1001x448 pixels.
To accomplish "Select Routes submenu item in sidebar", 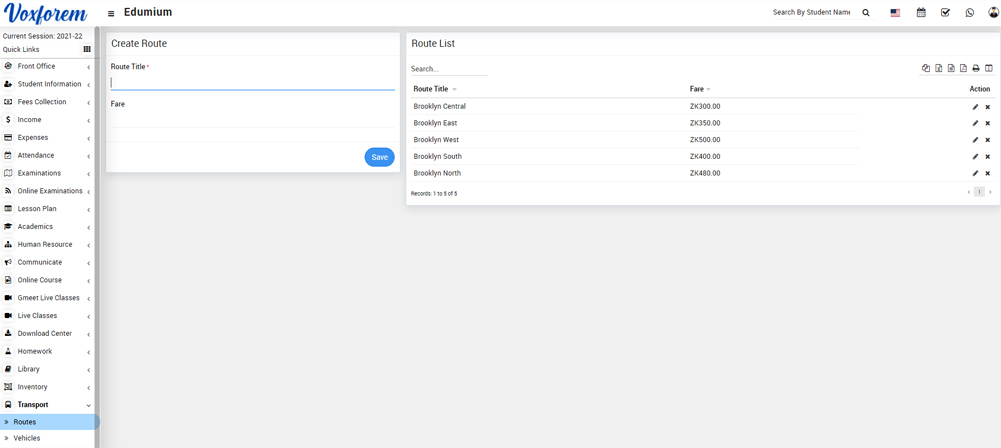I will tap(25, 422).
